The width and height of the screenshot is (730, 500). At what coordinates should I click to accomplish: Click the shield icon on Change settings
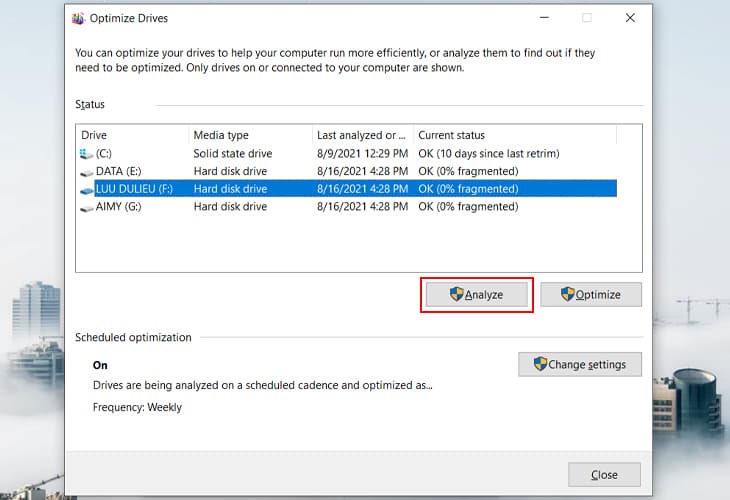pyautogui.click(x=540, y=364)
